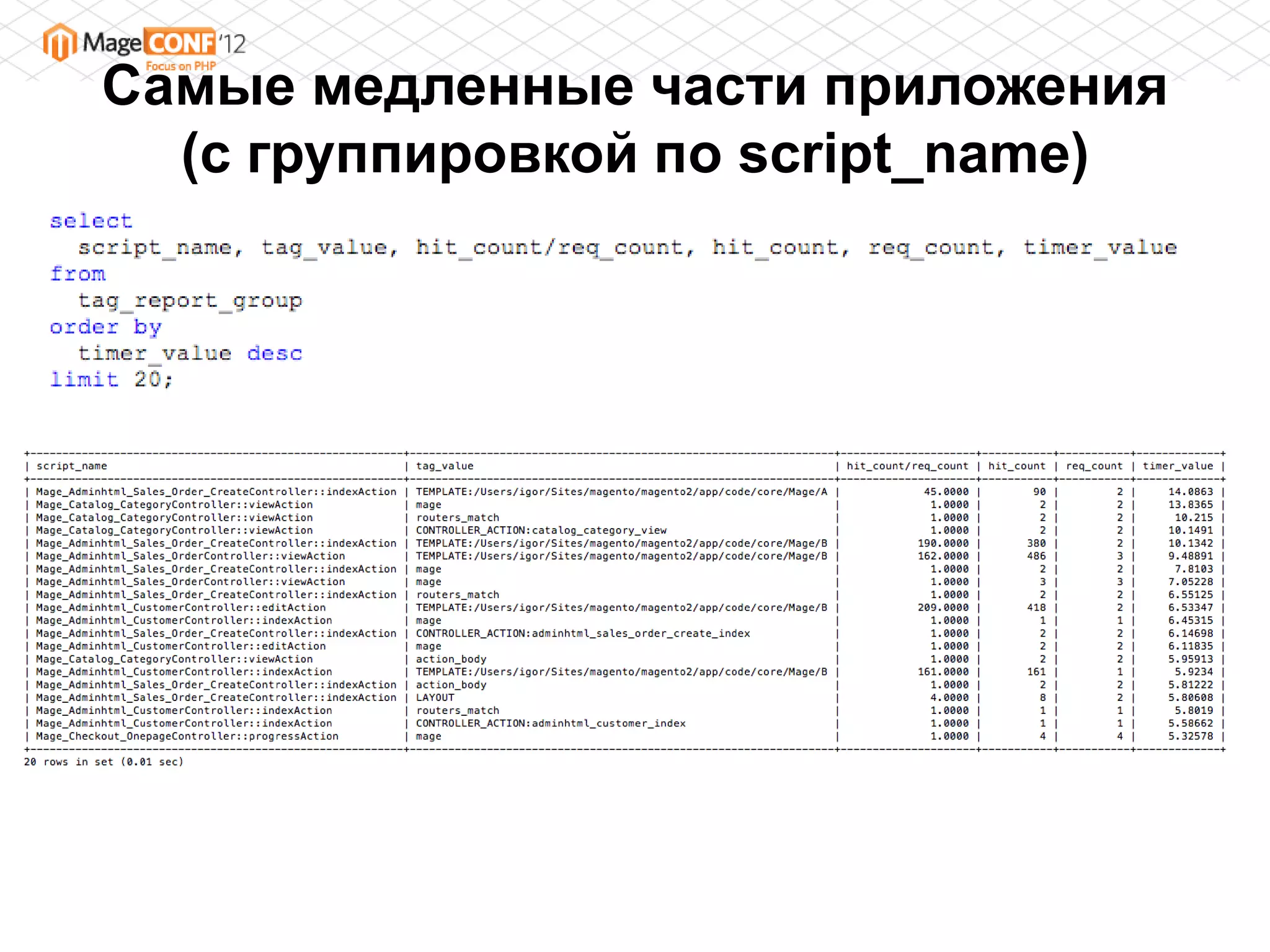Click the 'select' keyword in the query
The width and height of the screenshot is (1270, 952).
point(91,221)
